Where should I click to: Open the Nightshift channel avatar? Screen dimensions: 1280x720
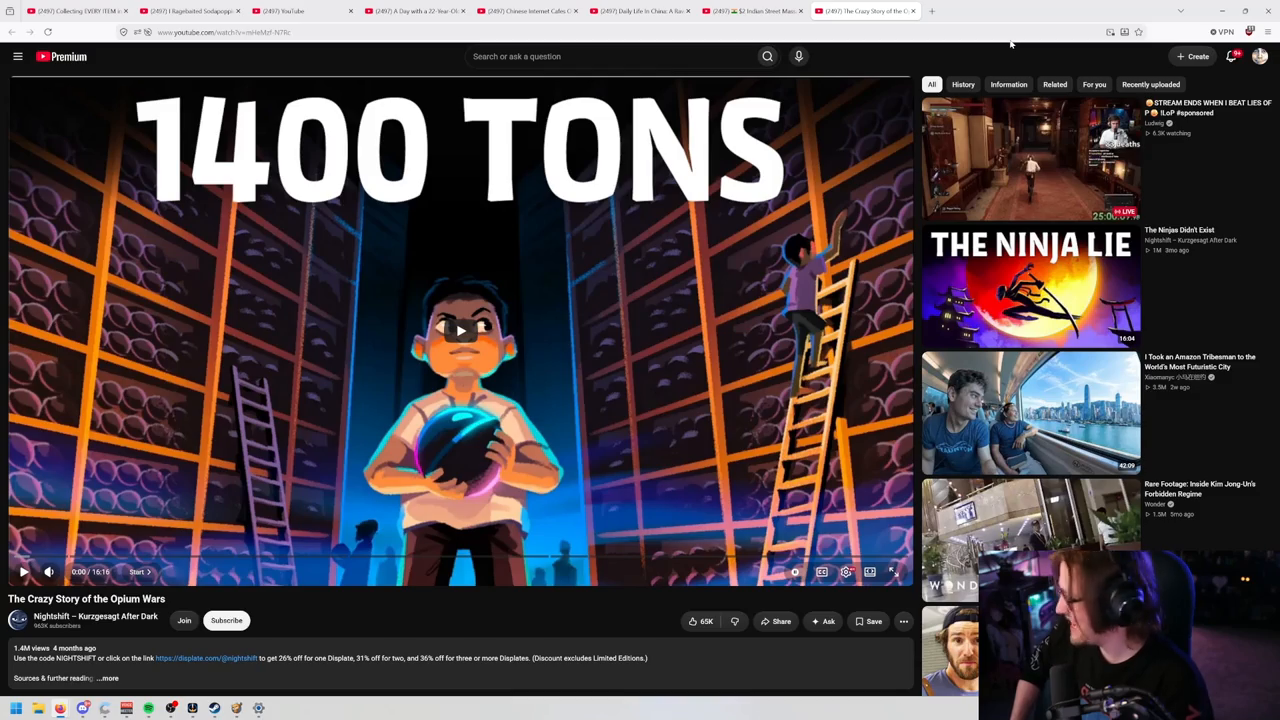tap(18, 621)
